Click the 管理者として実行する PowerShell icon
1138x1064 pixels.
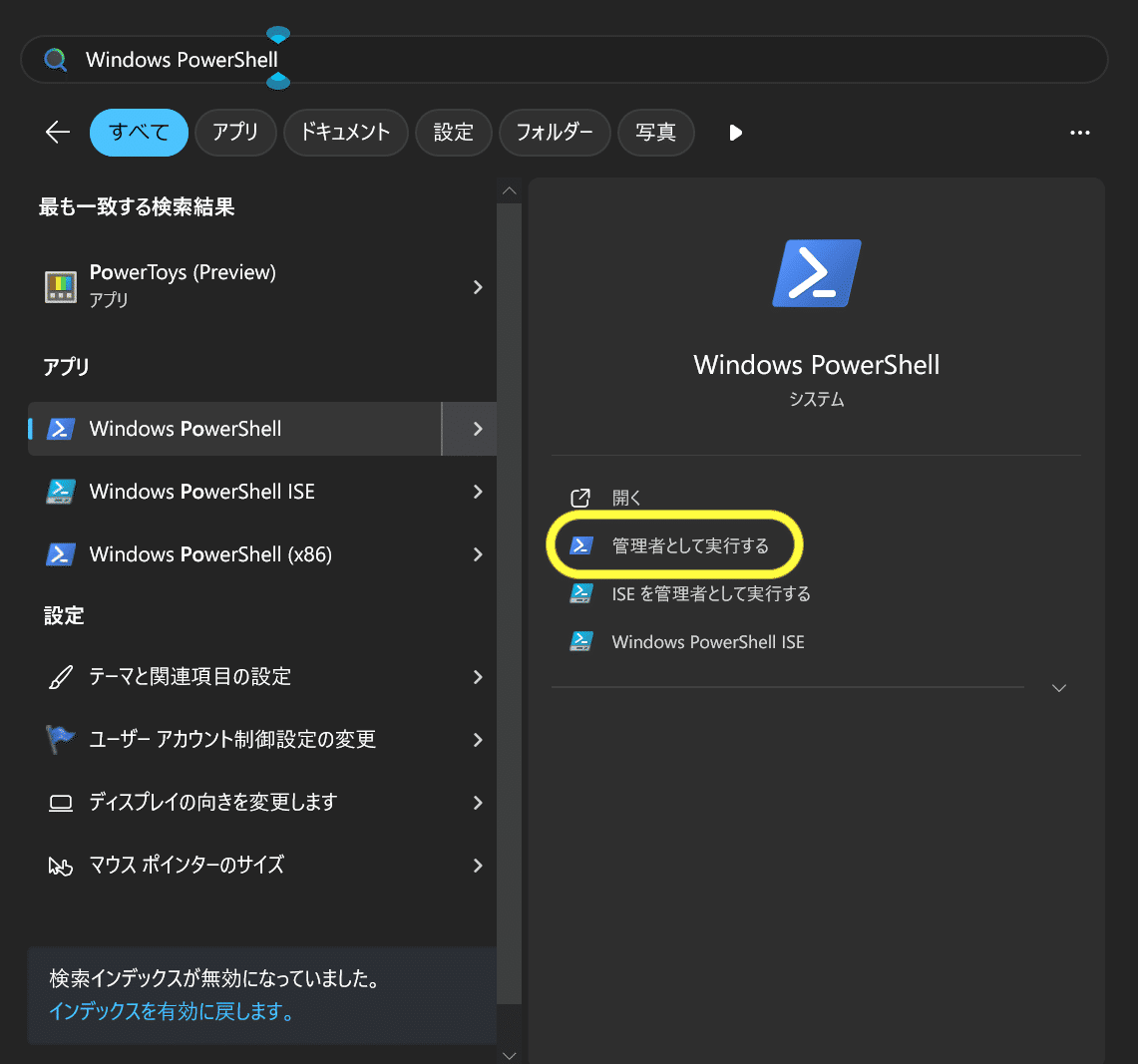581,545
